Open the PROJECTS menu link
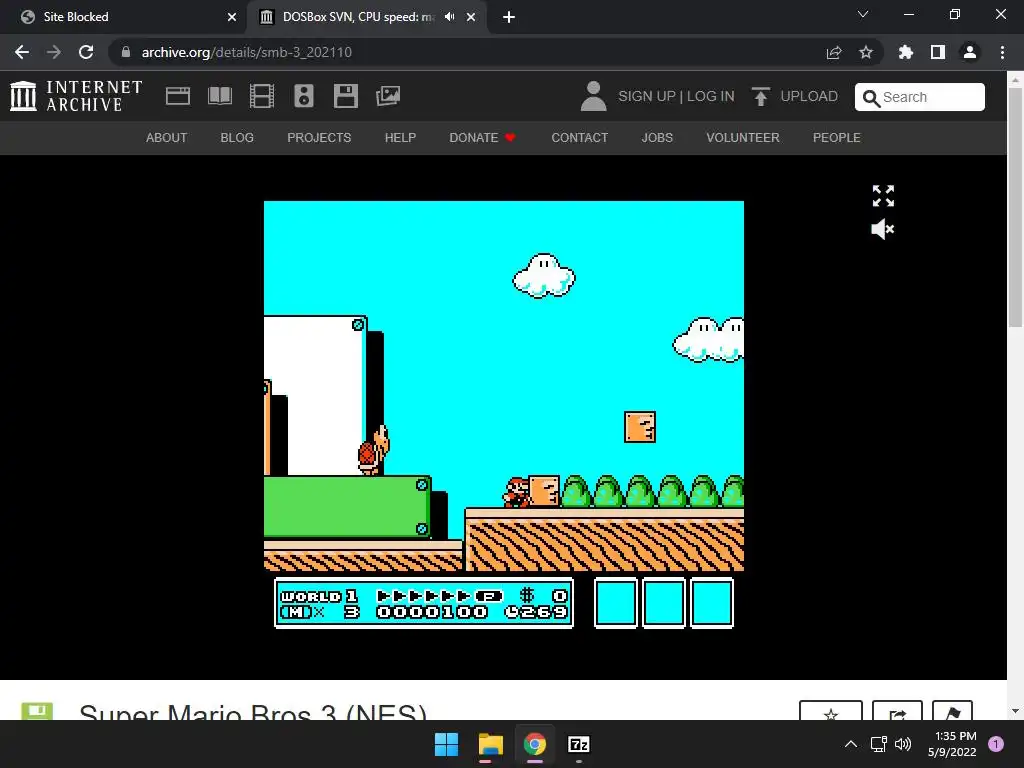Image resolution: width=1024 pixels, height=768 pixels. 319,138
